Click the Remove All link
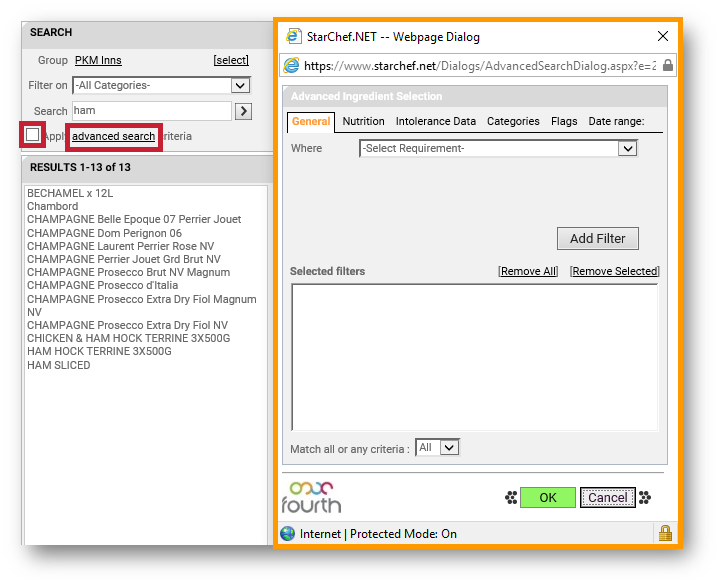The image size is (721, 580). (528, 271)
